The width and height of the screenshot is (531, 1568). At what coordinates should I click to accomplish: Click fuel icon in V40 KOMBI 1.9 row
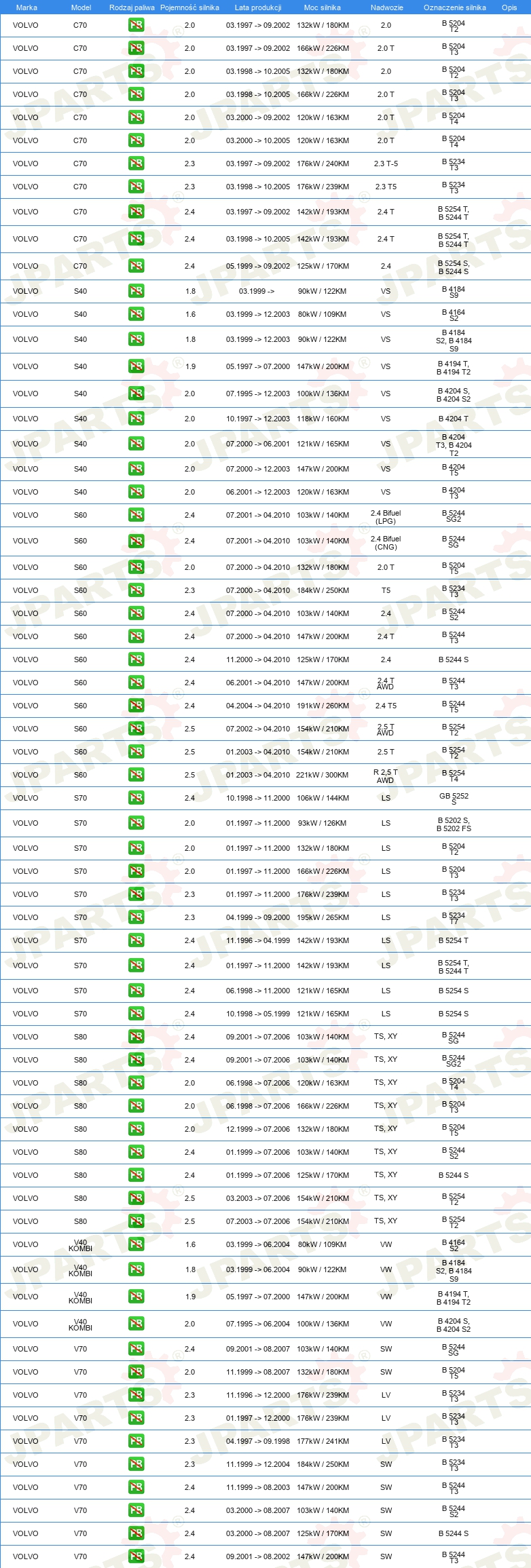coord(136,1297)
